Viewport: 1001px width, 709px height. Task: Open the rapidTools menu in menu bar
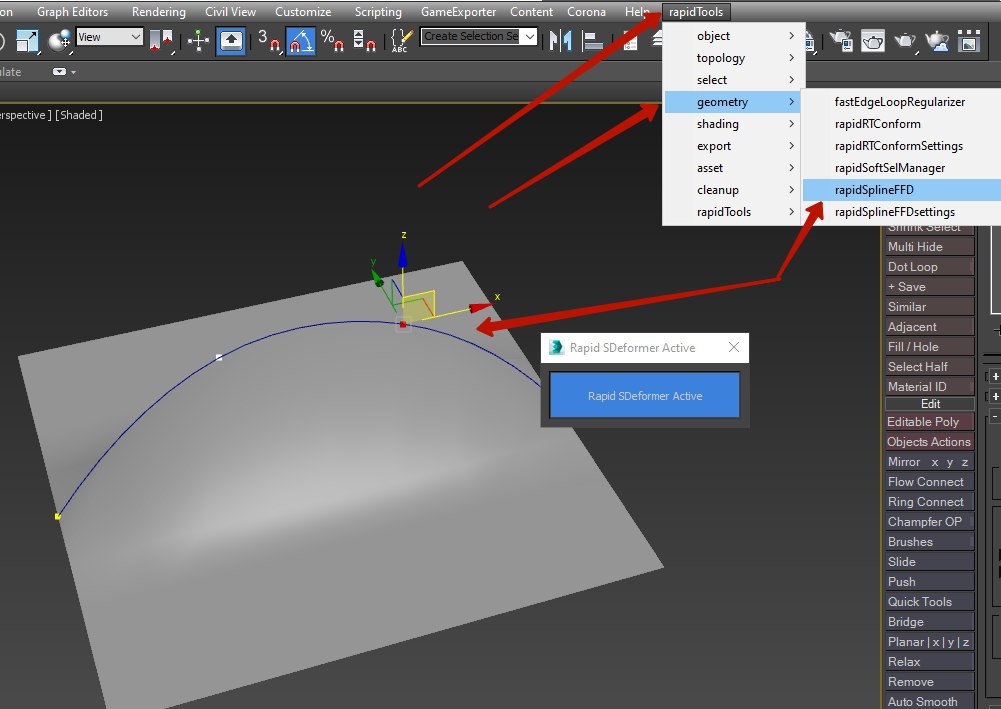pos(696,11)
